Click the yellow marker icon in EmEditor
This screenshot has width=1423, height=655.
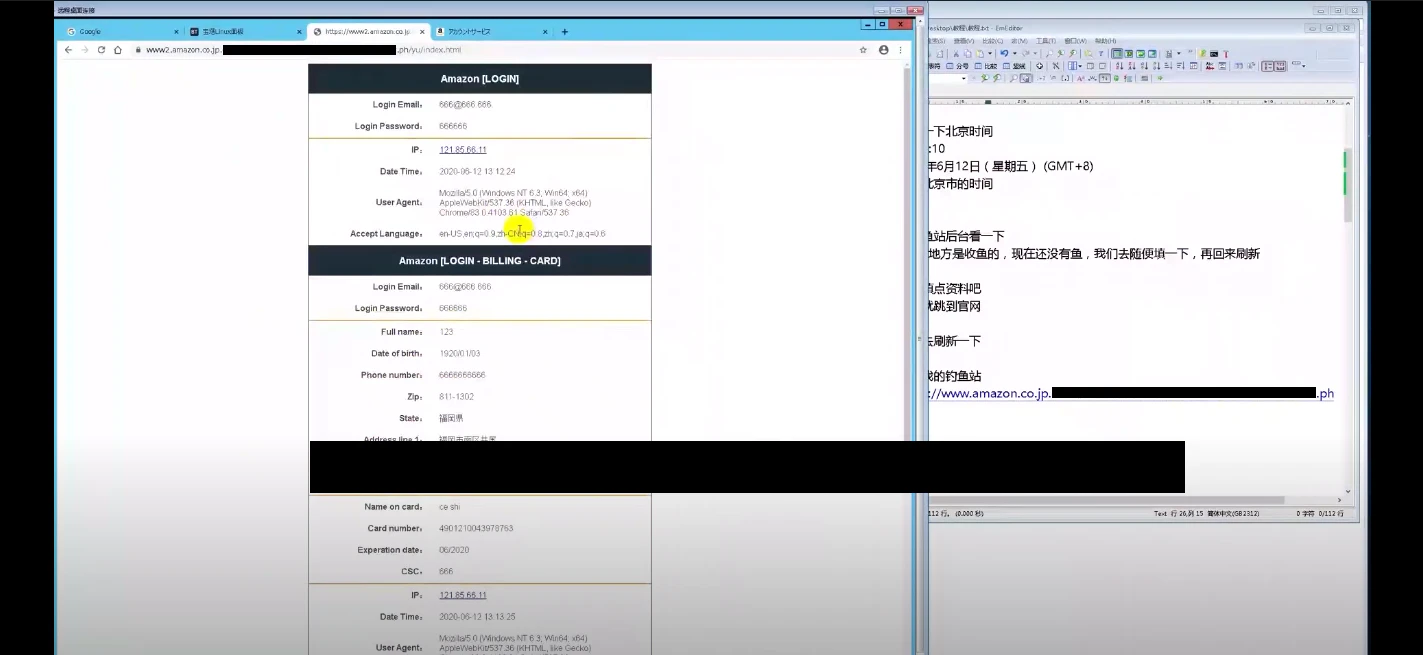coord(1202,53)
